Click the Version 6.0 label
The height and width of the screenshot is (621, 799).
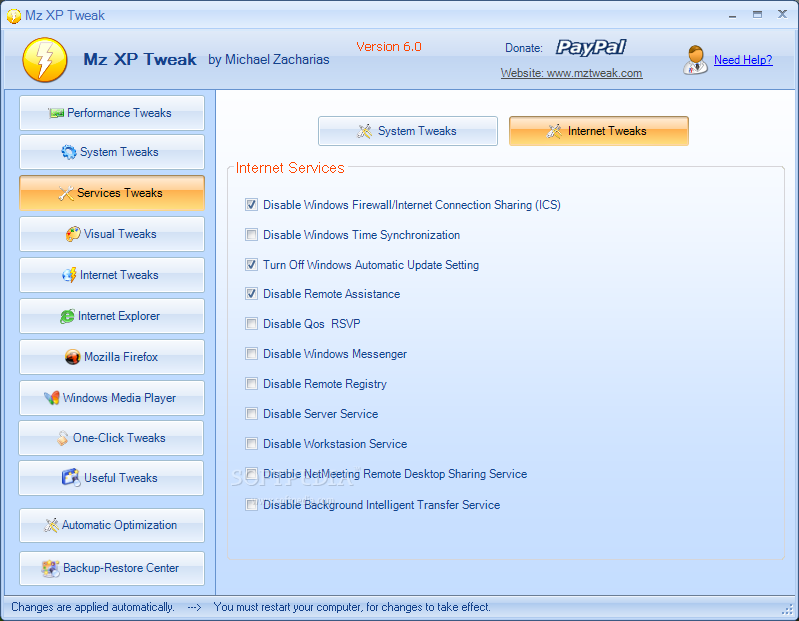(389, 47)
